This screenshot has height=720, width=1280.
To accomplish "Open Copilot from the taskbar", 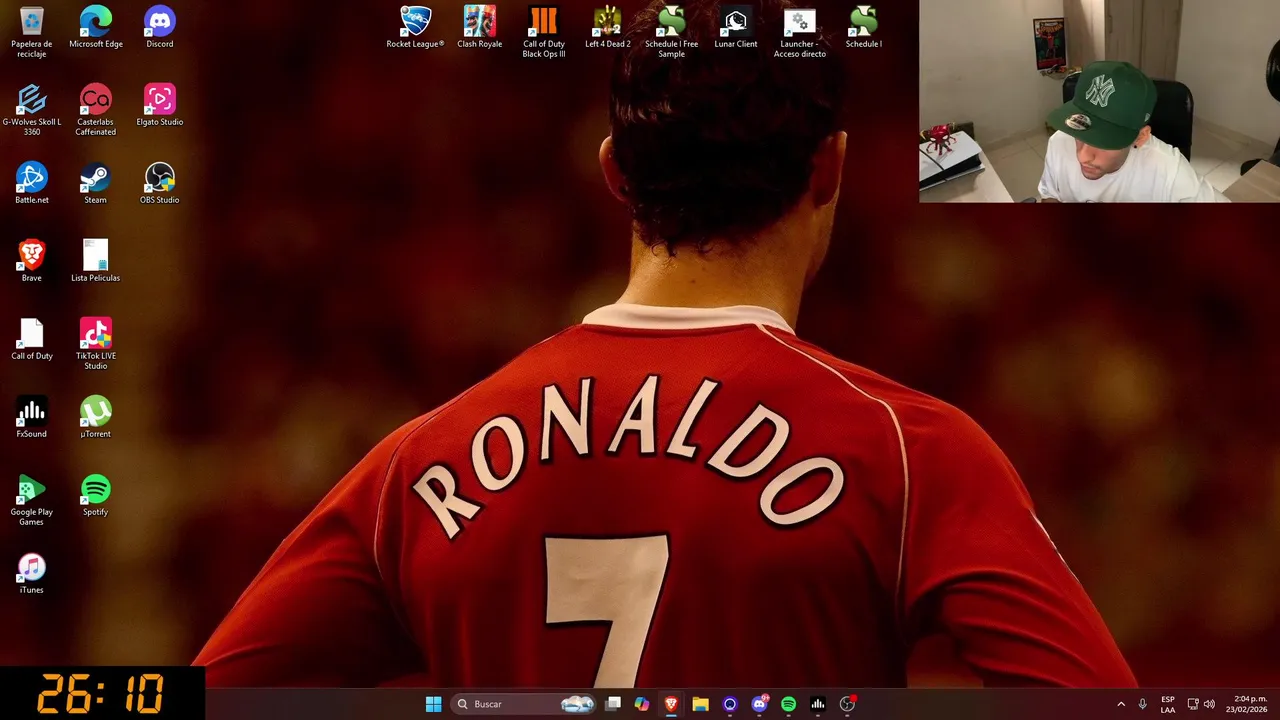I will [x=642, y=704].
